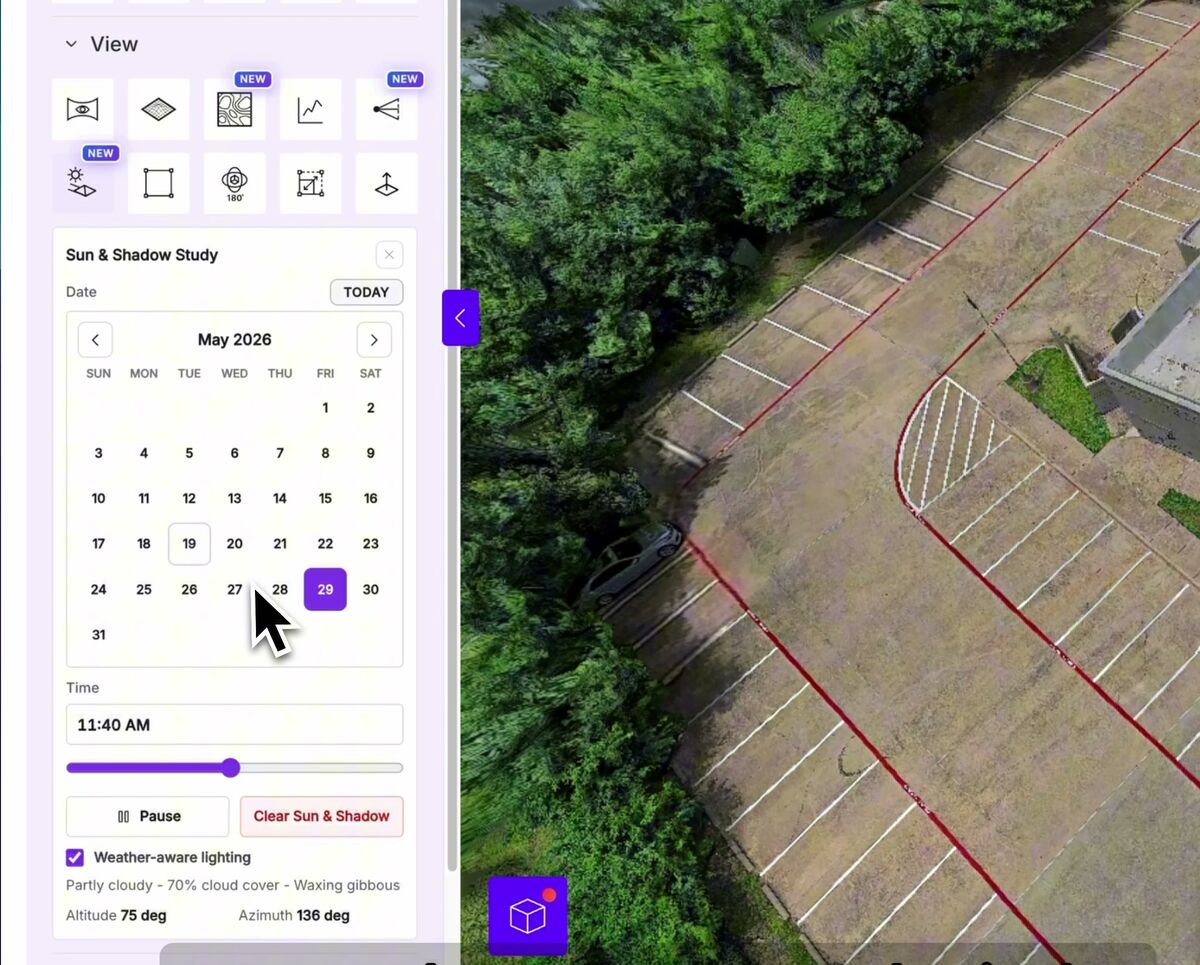1200x965 pixels.
Task: Activate the 180° orbit view tool
Action: coord(235,183)
